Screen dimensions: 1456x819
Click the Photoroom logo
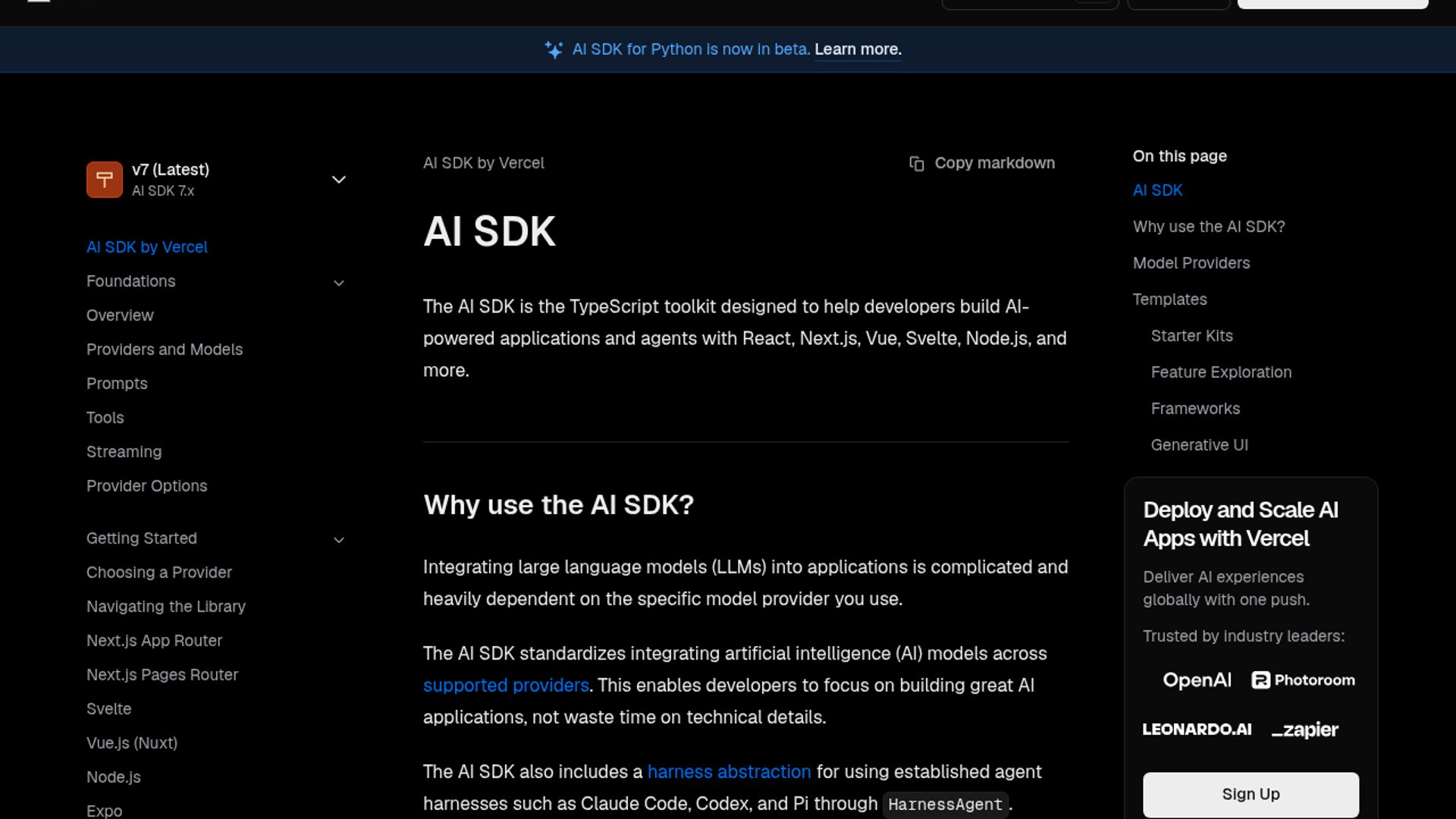click(1303, 680)
